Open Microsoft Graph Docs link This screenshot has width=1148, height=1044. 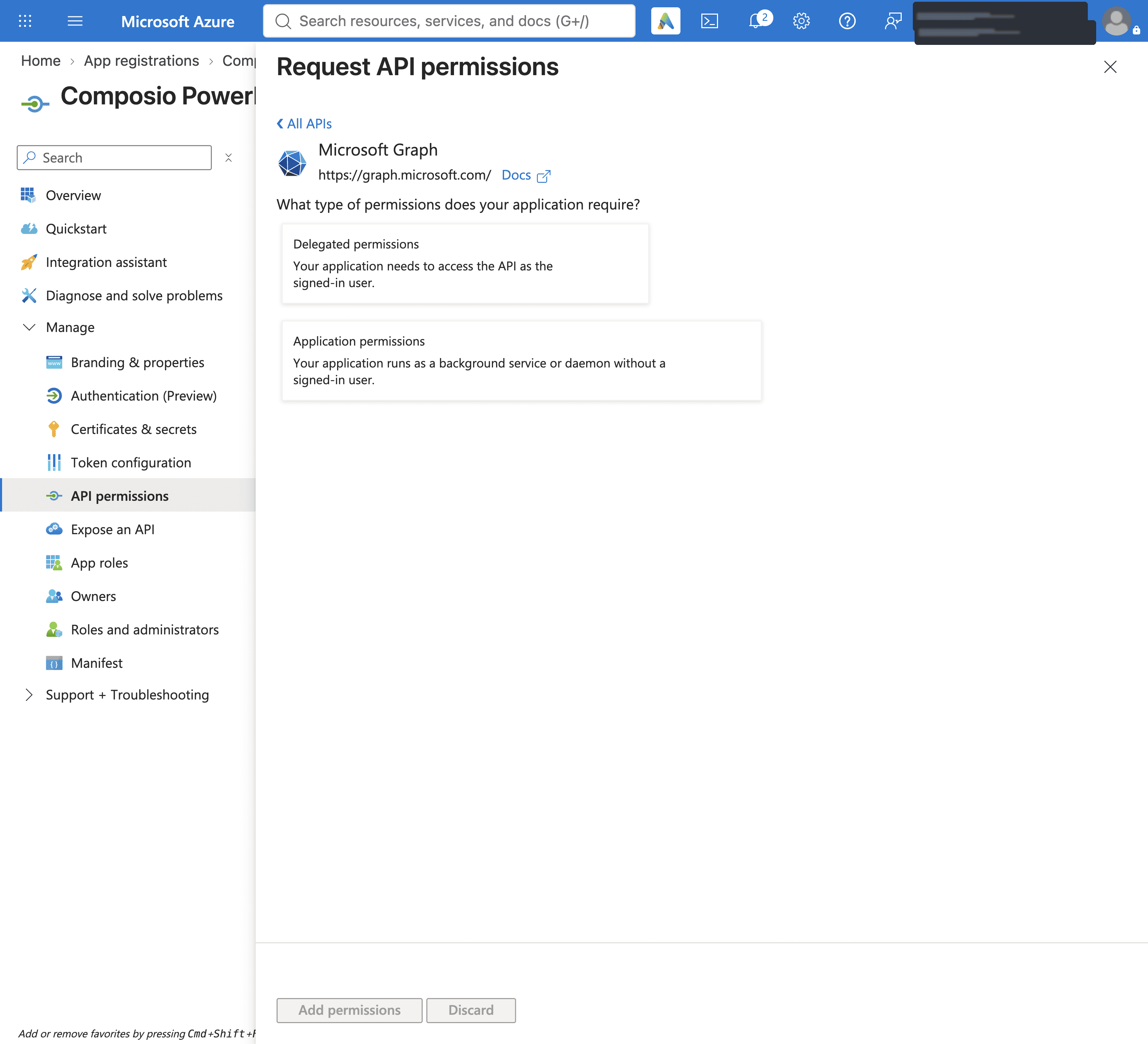[x=526, y=175]
